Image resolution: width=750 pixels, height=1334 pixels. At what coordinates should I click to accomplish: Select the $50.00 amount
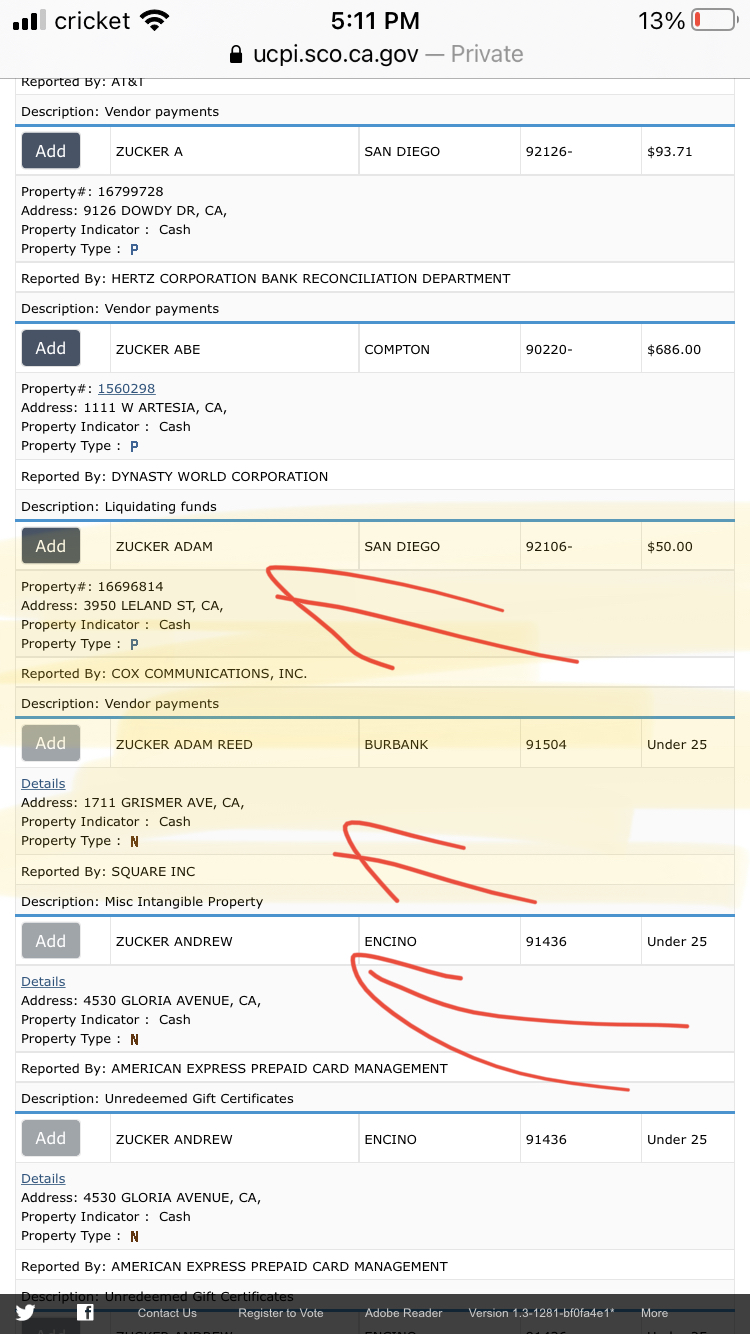pos(669,546)
